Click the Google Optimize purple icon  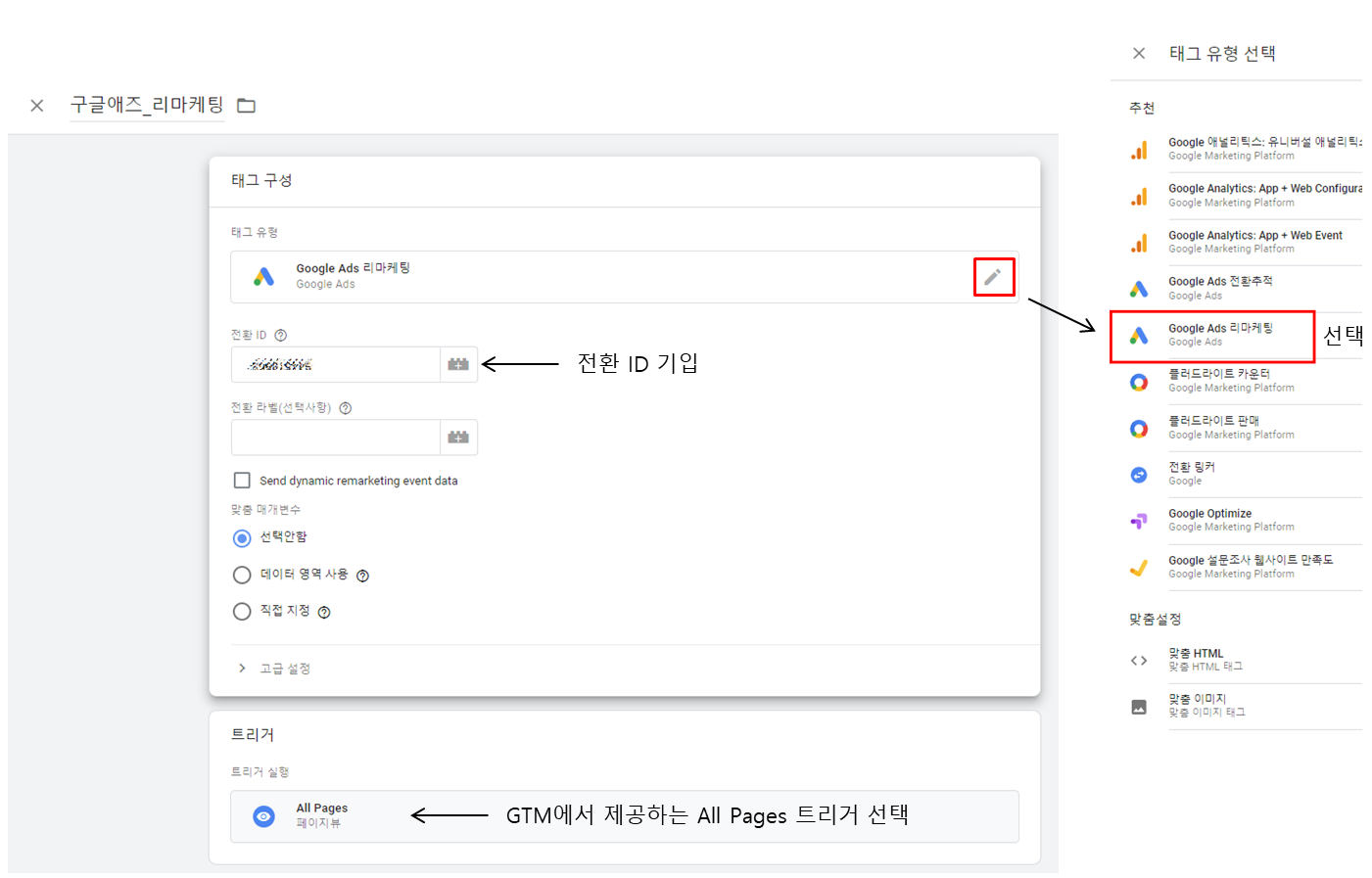click(1139, 522)
